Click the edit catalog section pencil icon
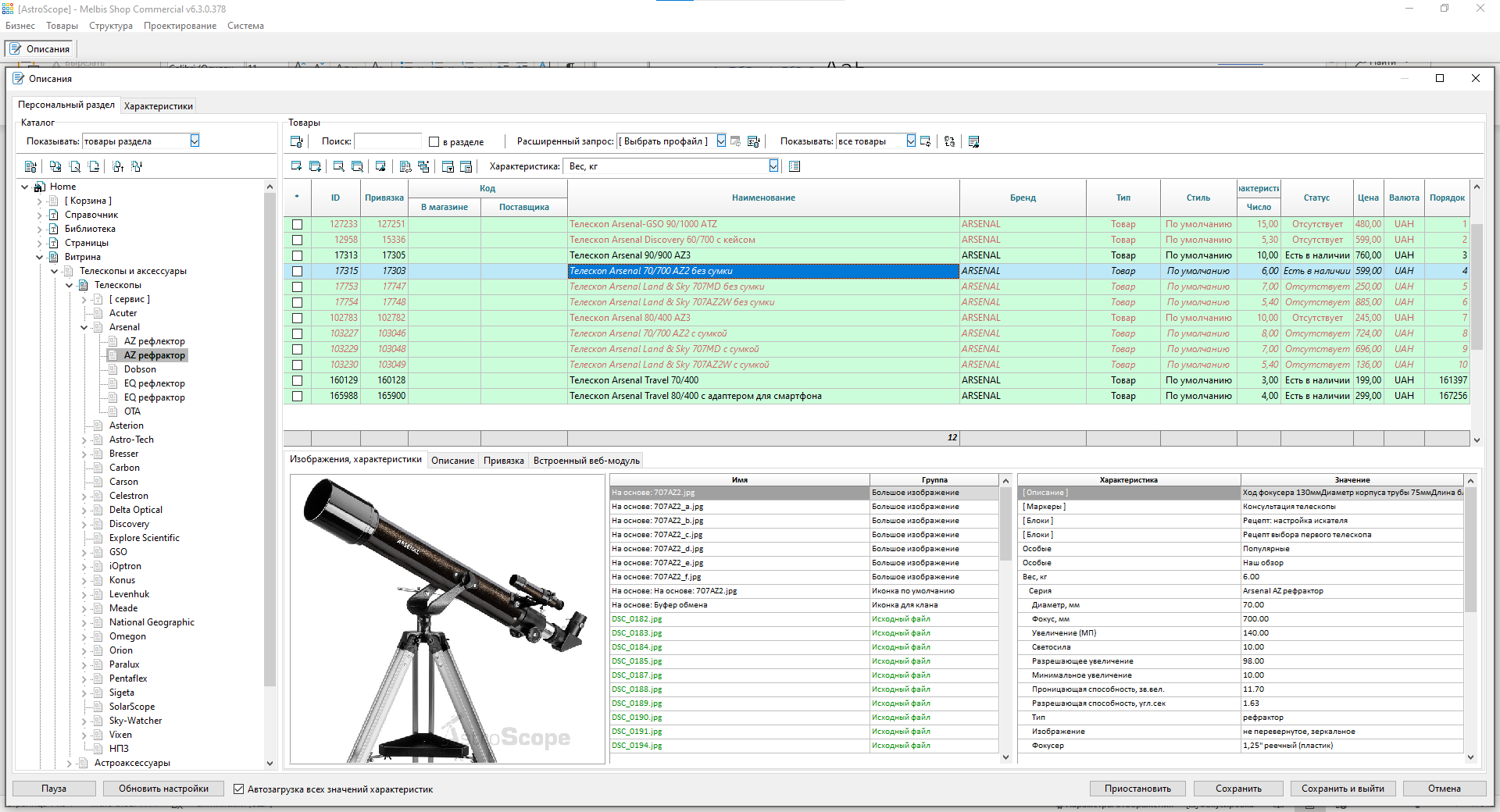 (75, 166)
